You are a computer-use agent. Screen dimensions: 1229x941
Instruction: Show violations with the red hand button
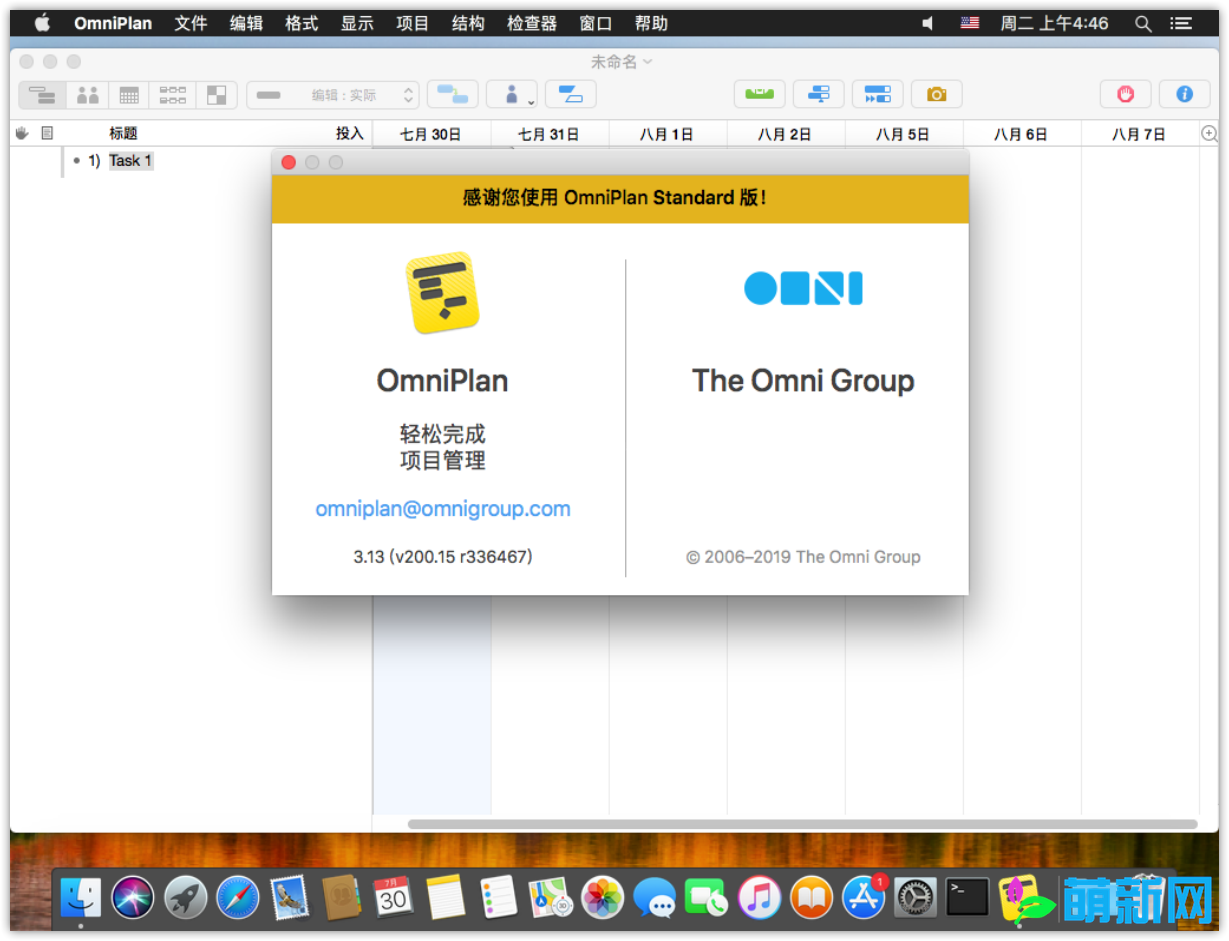pos(1126,95)
